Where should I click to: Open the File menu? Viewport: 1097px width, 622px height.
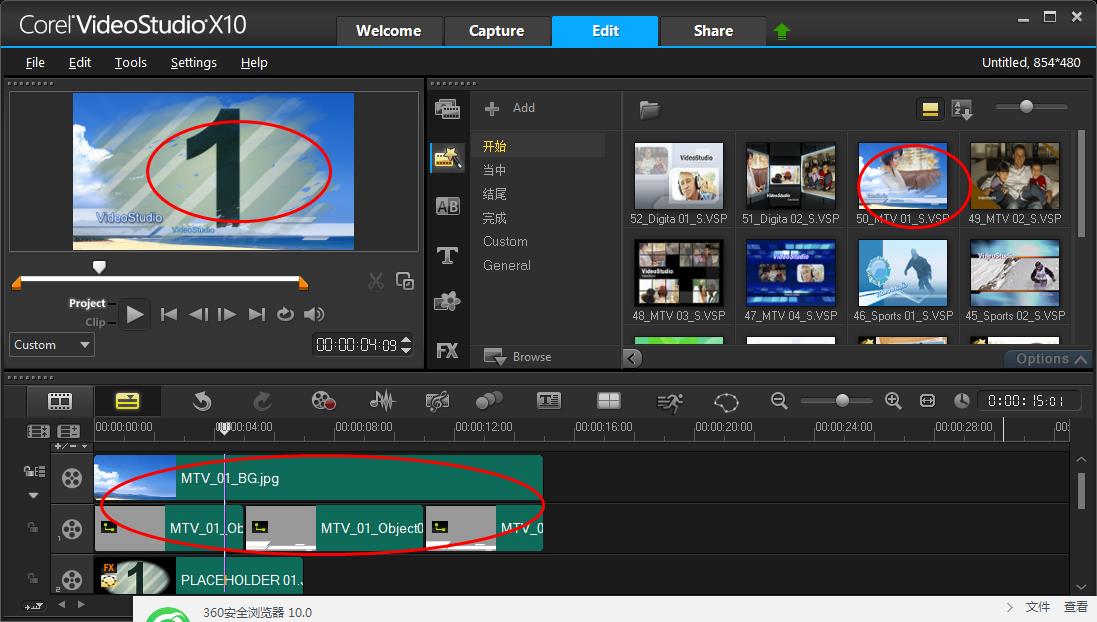(x=35, y=62)
